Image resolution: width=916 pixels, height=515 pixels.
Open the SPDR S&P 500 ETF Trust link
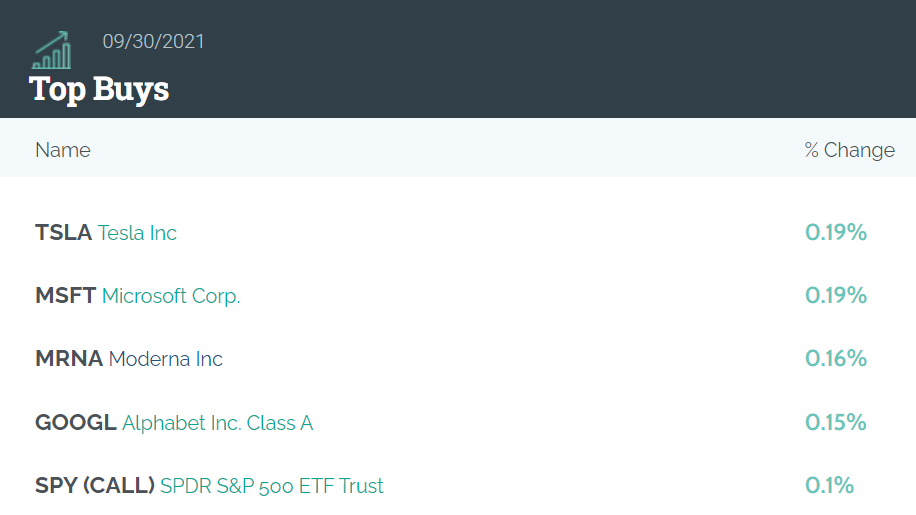(x=272, y=486)
